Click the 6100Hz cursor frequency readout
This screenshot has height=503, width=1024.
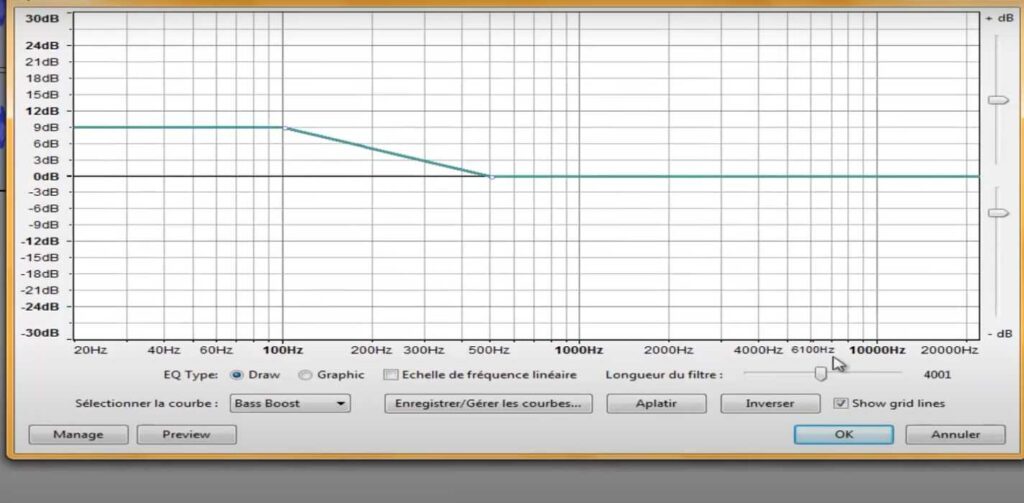pos(812,350)
